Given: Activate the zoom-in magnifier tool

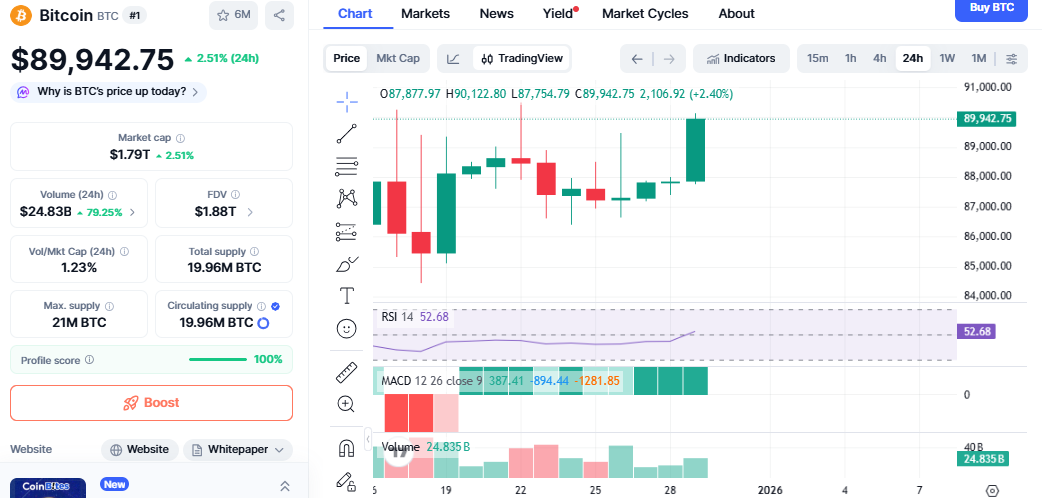Looking at the screenshot, I should (347, 404).
